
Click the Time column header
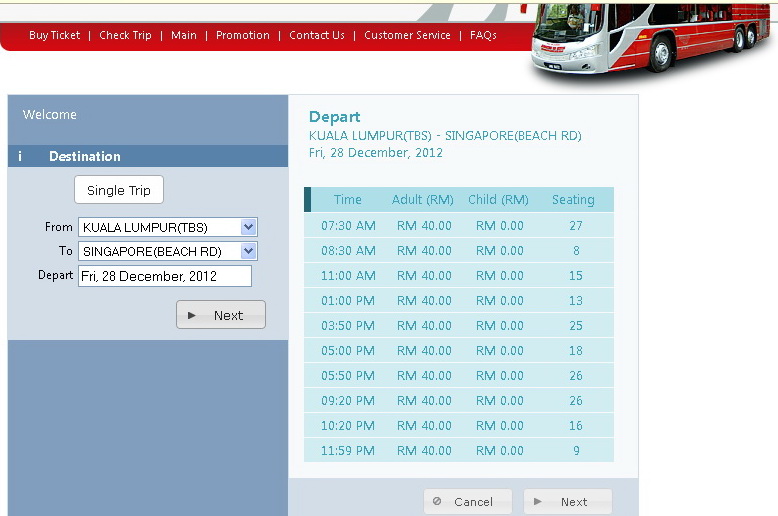347,199
